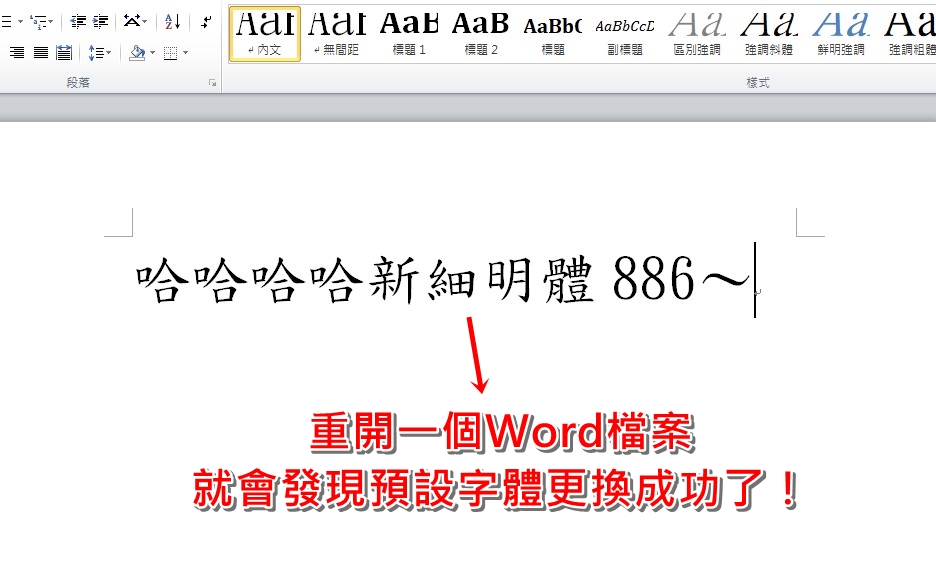Open the Asian layout dropdown arrow
Screen dimensions: 936x576
point(145,22)
